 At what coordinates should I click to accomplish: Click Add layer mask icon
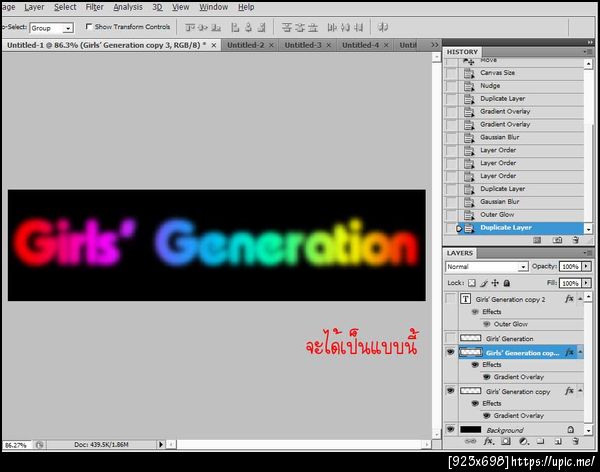click(x=506, y=441)
